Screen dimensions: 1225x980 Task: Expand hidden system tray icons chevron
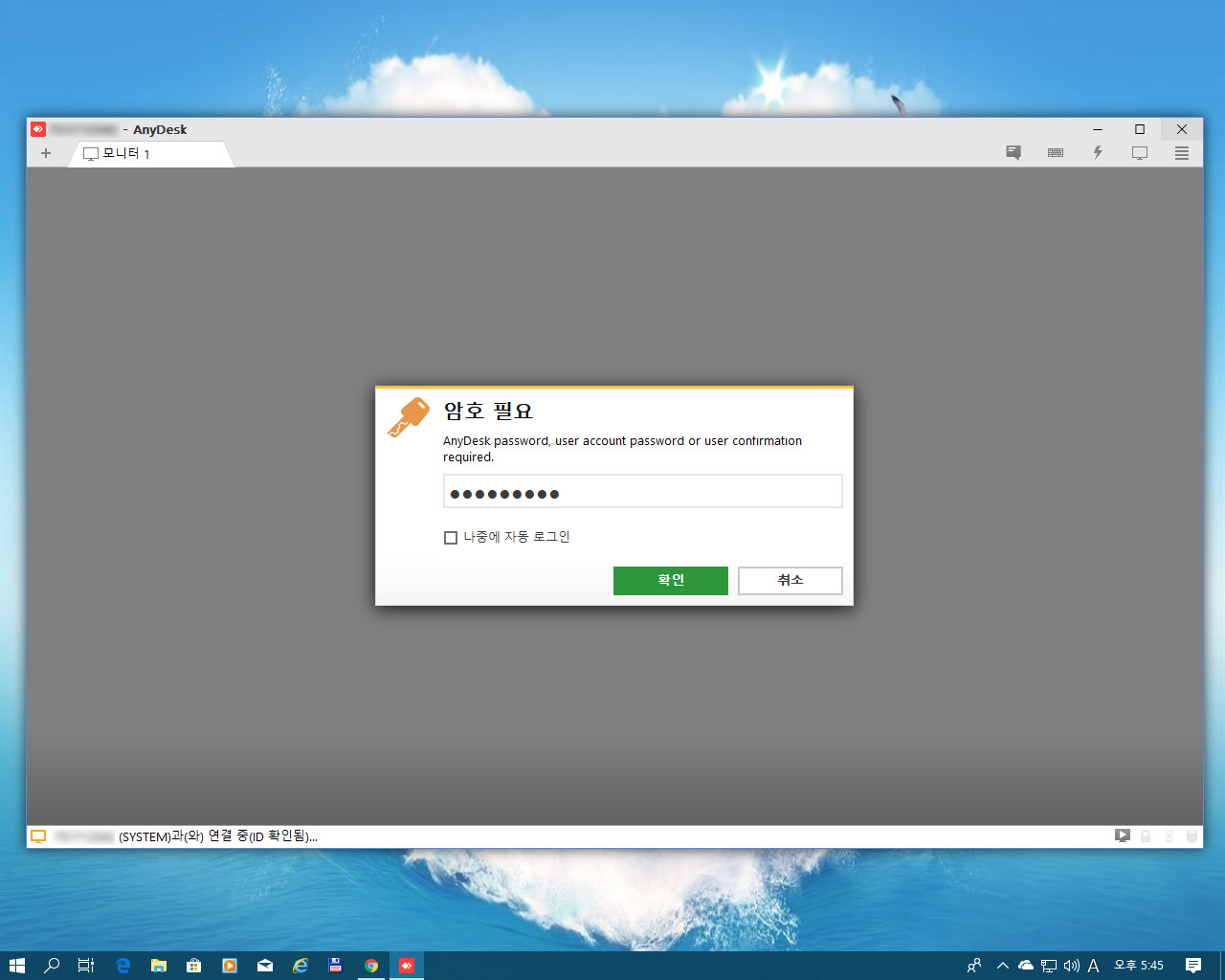point(1003,966)
